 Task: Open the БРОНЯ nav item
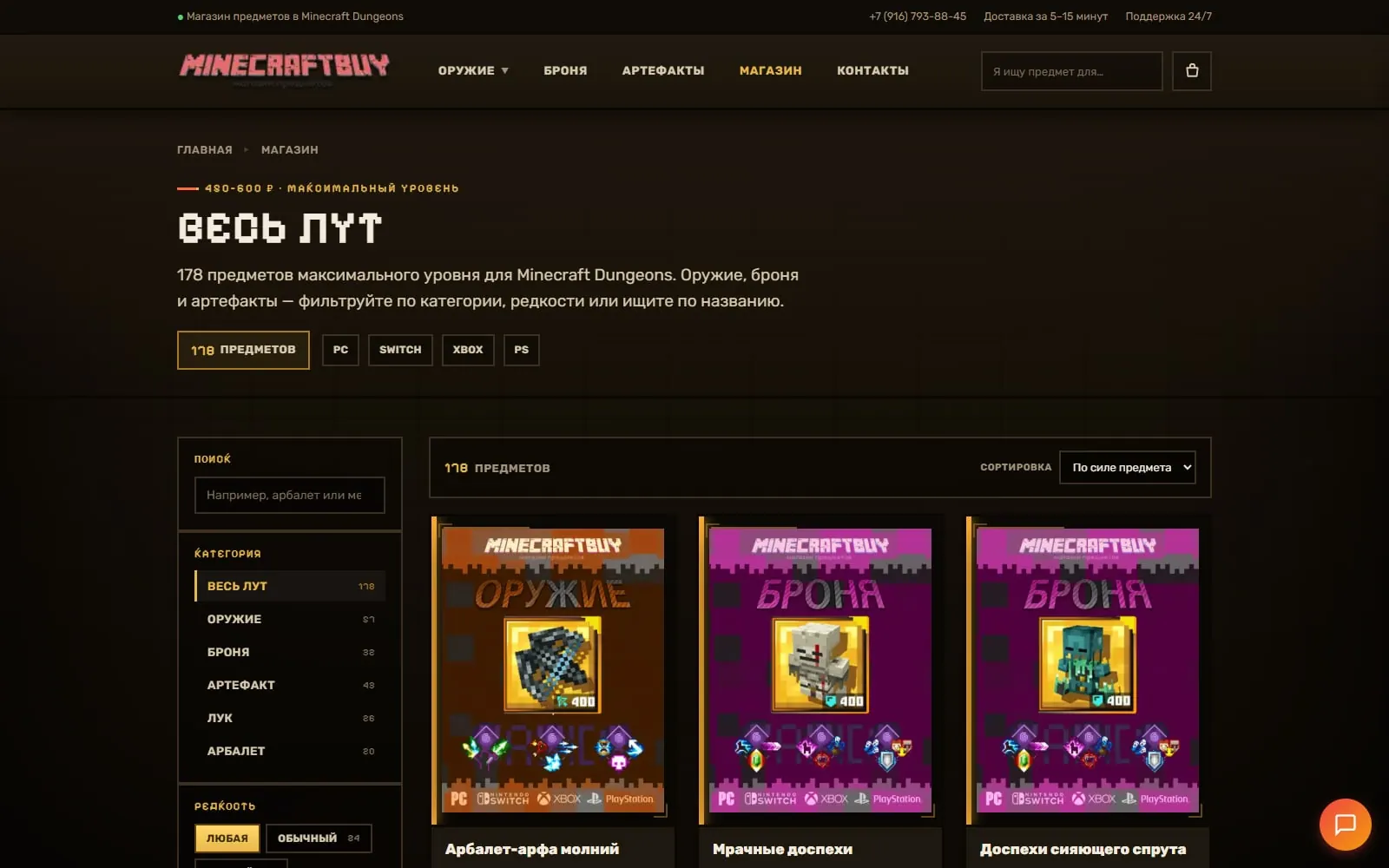click(565, 70)
